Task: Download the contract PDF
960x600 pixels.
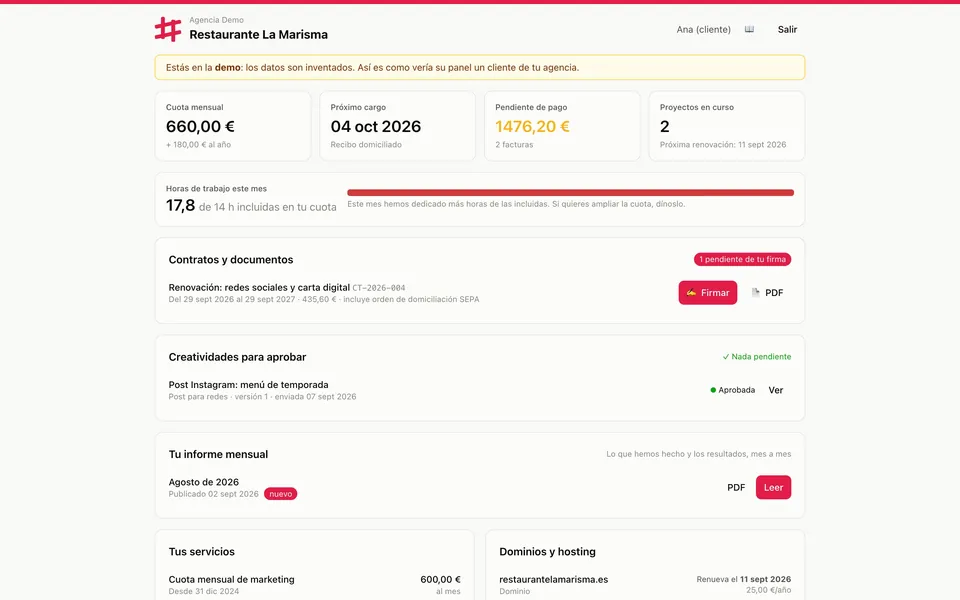Action: (x=768, y=293)
